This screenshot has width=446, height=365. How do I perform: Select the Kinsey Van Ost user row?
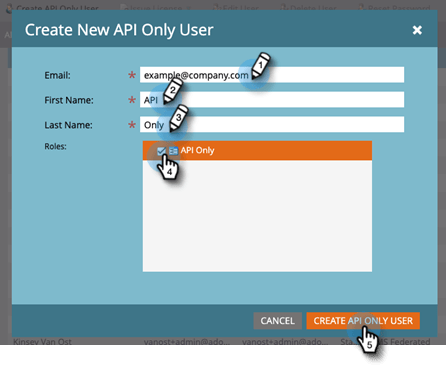click(x=223, y=341)
